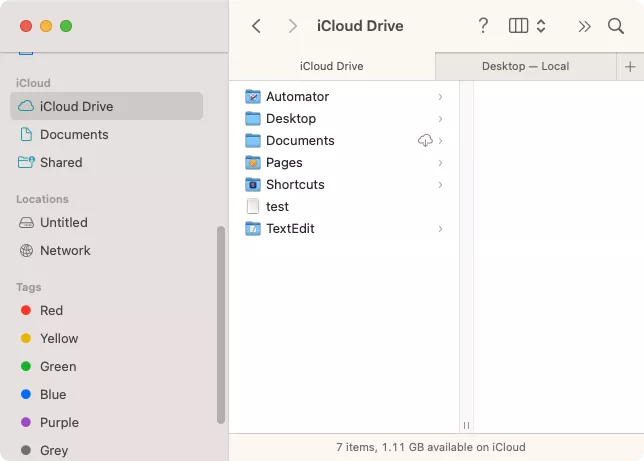Select the Automator folder
Viewport: 644px width, 461px height.
coord(297,97)
